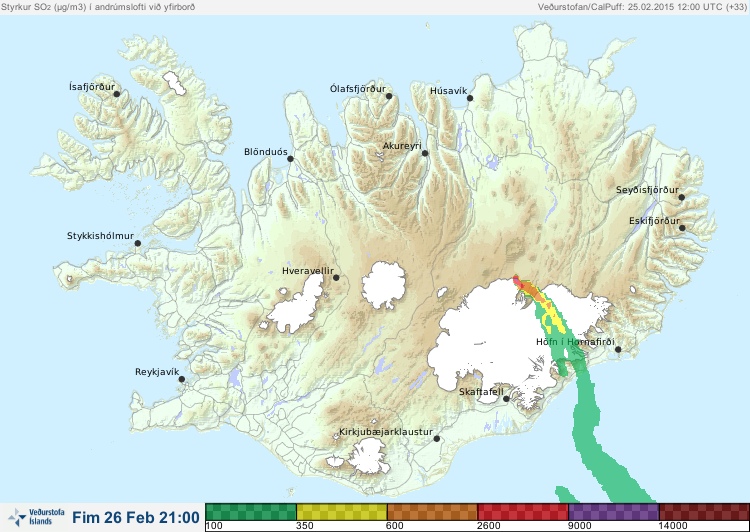The width and height of the screenshot is (750, 532).
Task: Click the Blönduós label text
Action: [x=266, y=152]
